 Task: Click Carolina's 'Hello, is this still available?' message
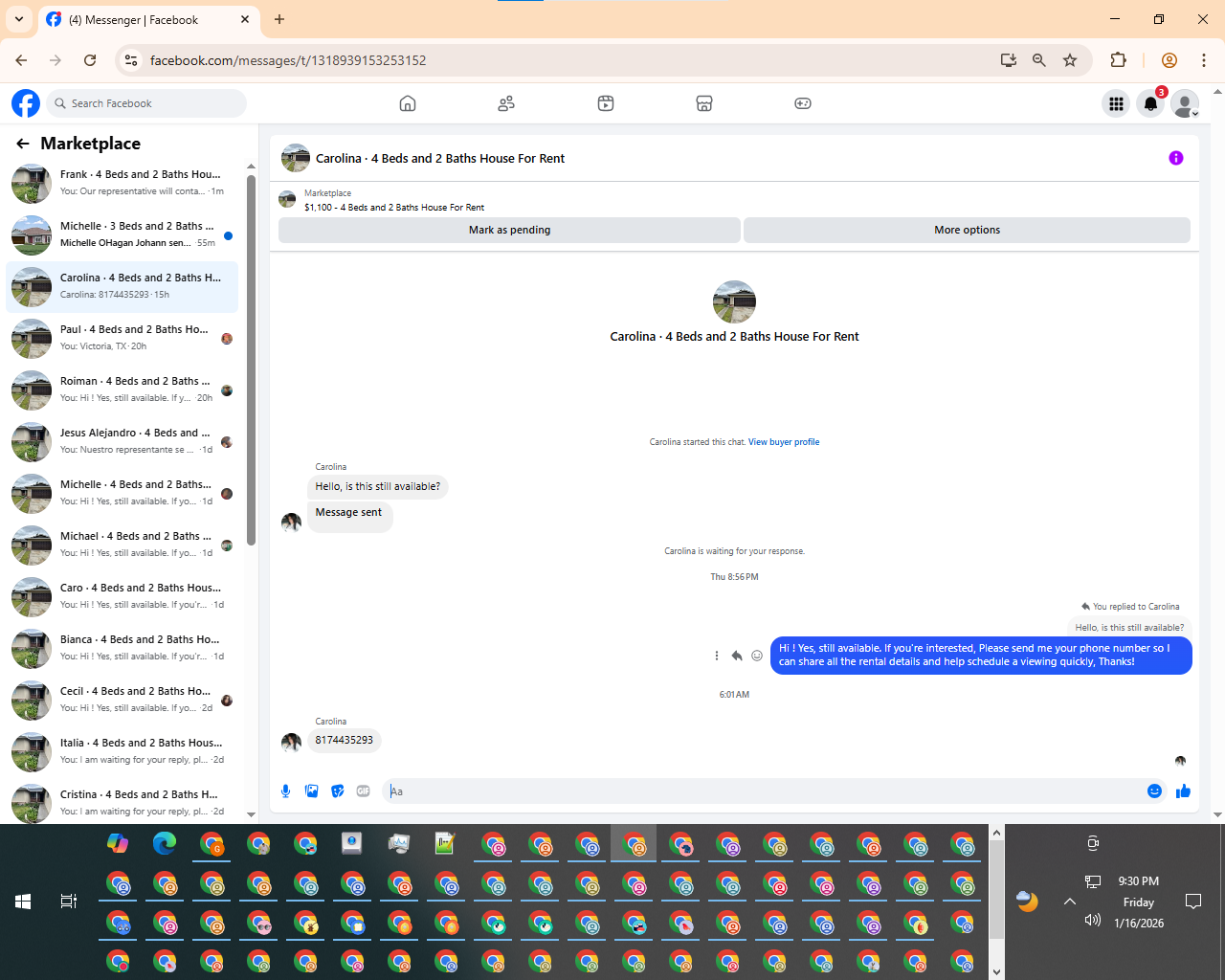(x=378, y=486)
